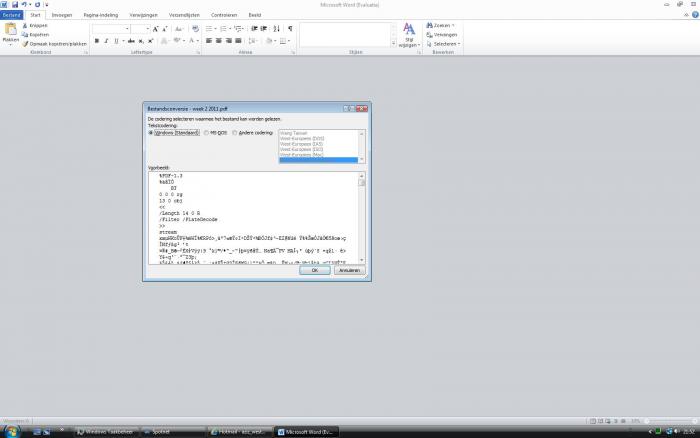Viewport: 700px width, 438px height.
Task: Toggle Underline formatting
Action: tap(116, 41)
